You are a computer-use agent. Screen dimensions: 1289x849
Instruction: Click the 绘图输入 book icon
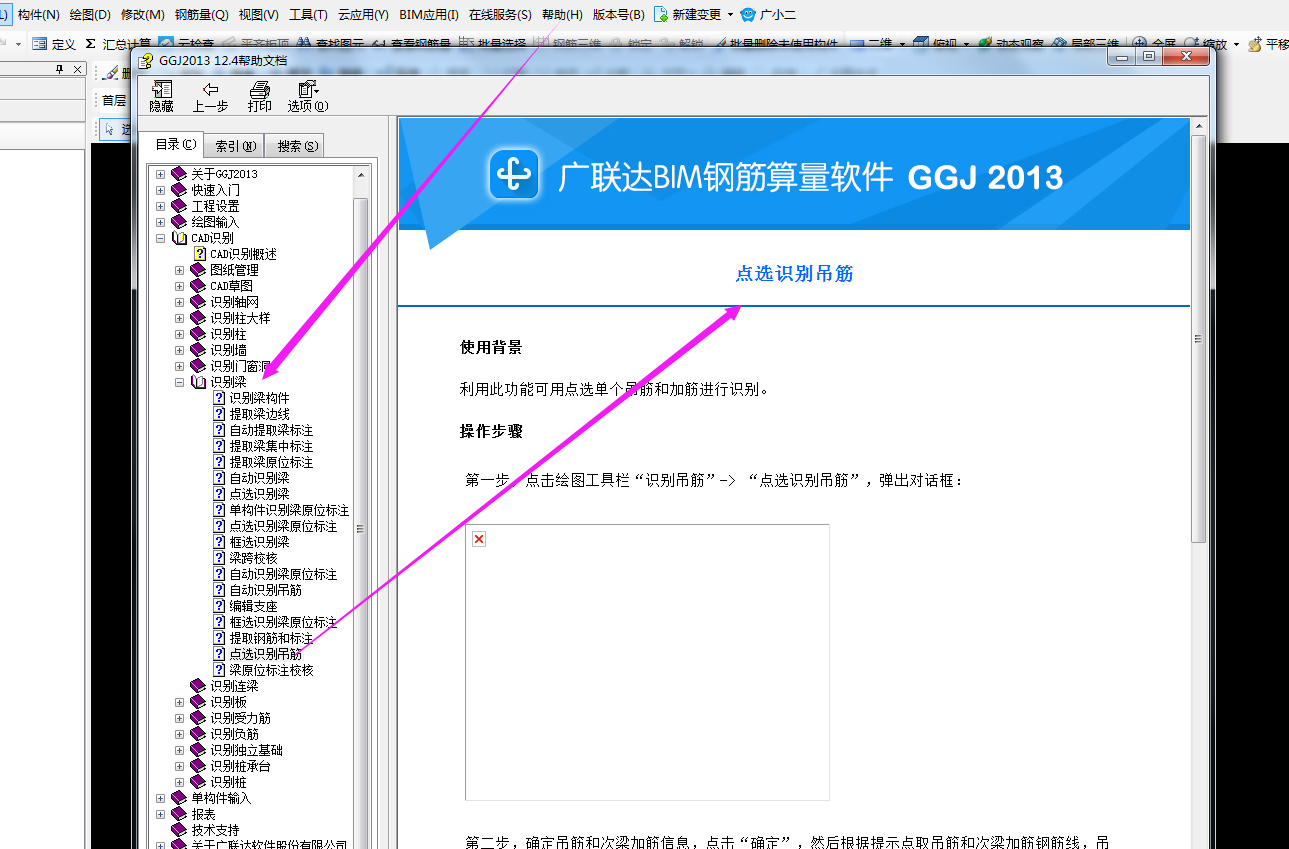179,222
